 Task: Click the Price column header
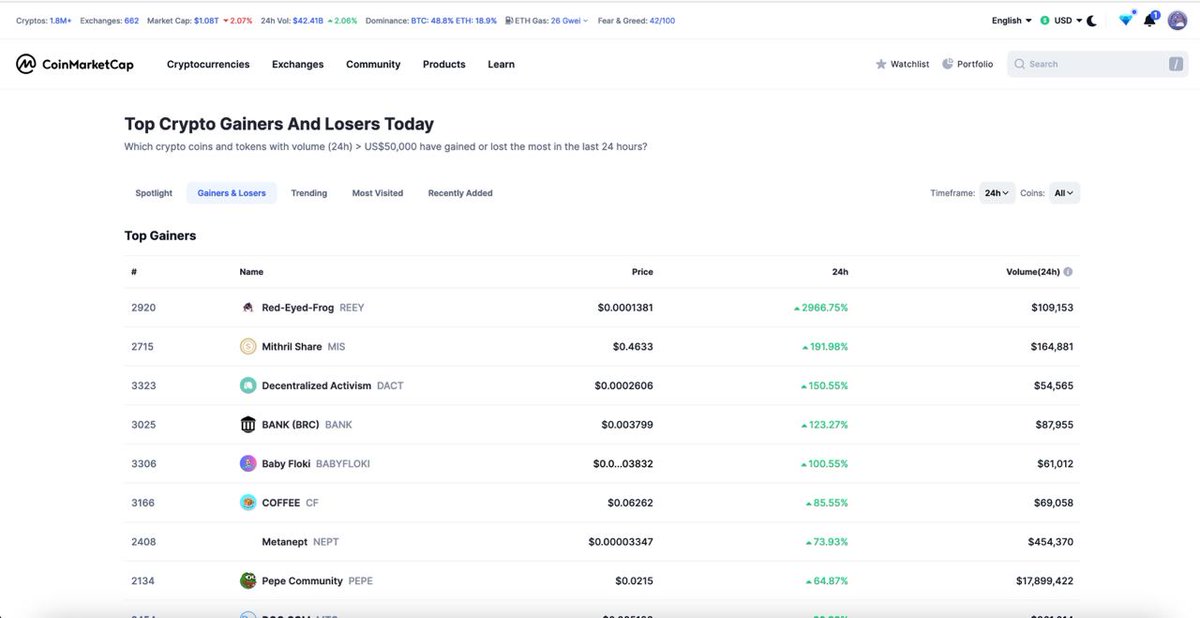click(642, 272)
